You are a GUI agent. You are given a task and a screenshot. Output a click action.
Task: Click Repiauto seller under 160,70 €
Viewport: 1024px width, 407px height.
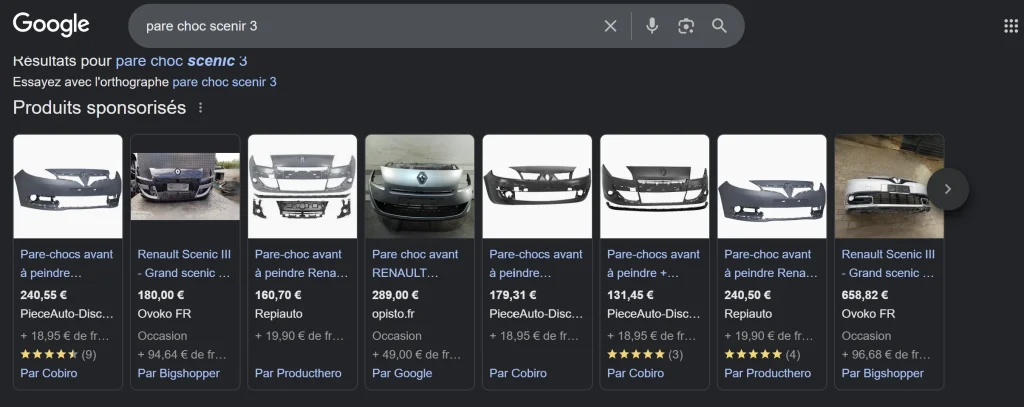pyautogui.click(x=279, y=314)
